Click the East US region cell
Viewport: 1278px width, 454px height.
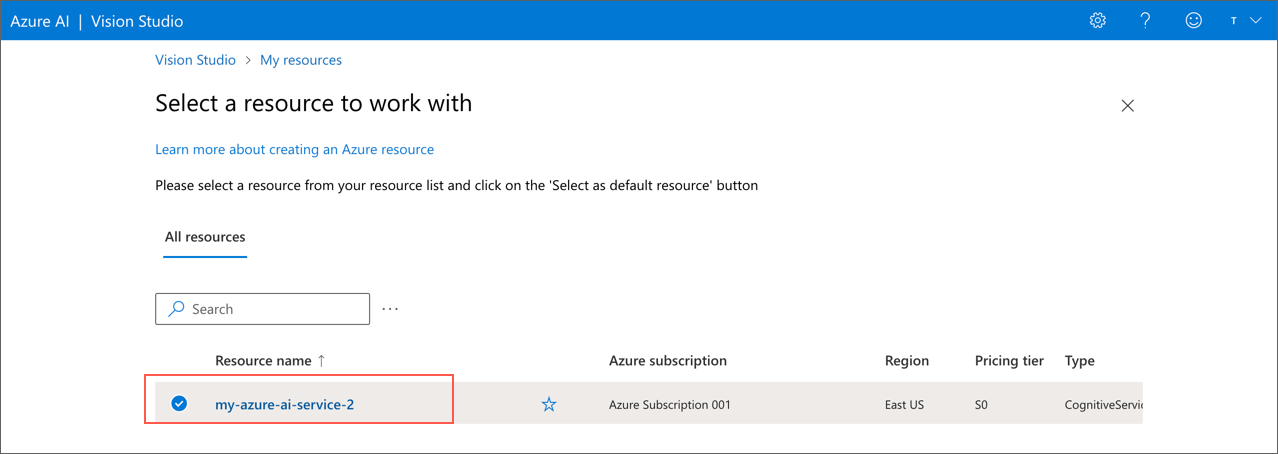[x=904, y=405]
